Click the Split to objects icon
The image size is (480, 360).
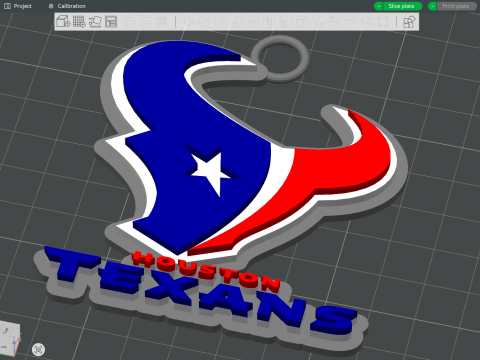(x=131, y=22)
